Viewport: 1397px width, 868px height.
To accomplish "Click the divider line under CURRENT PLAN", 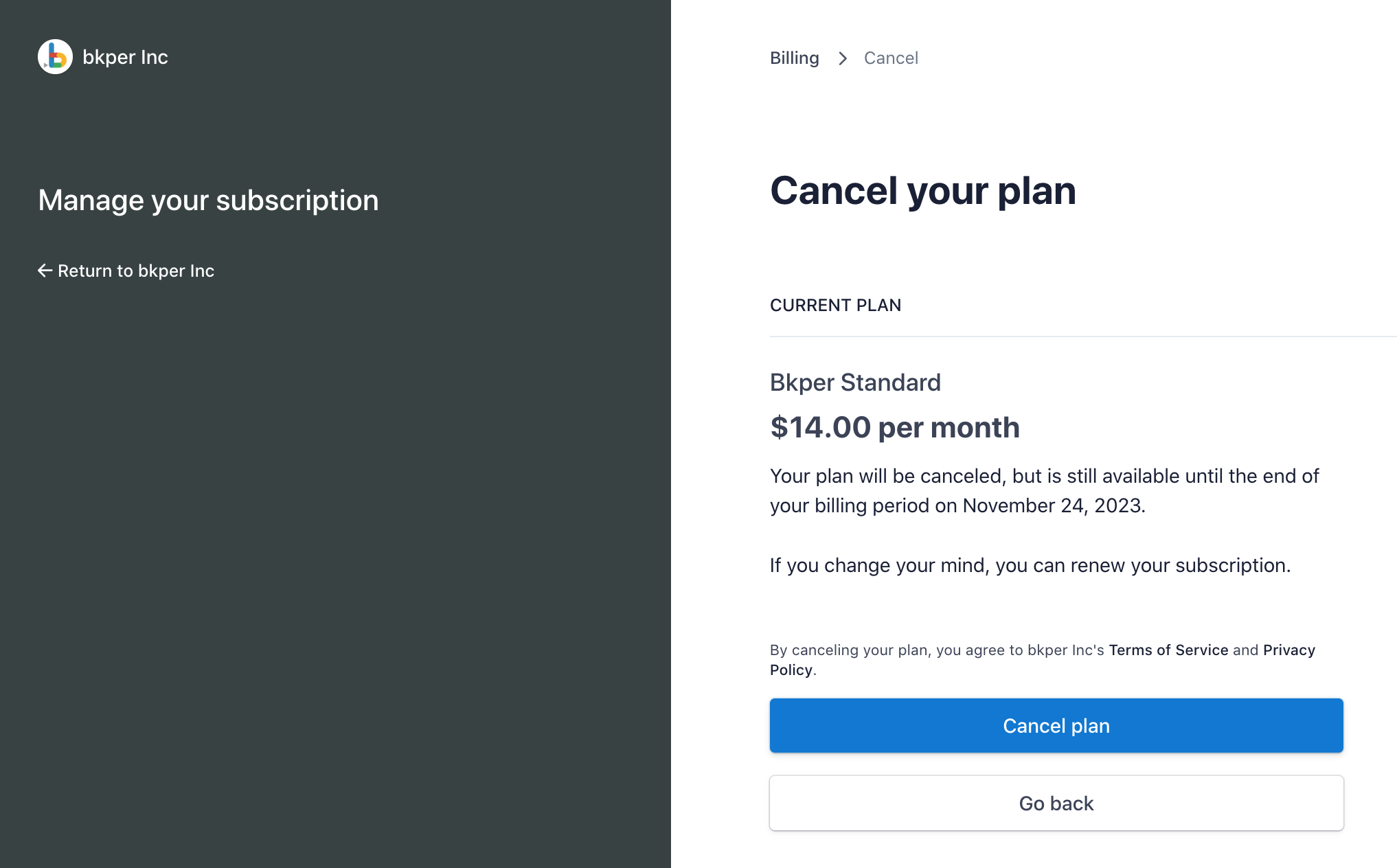I will pos(1082,336).
